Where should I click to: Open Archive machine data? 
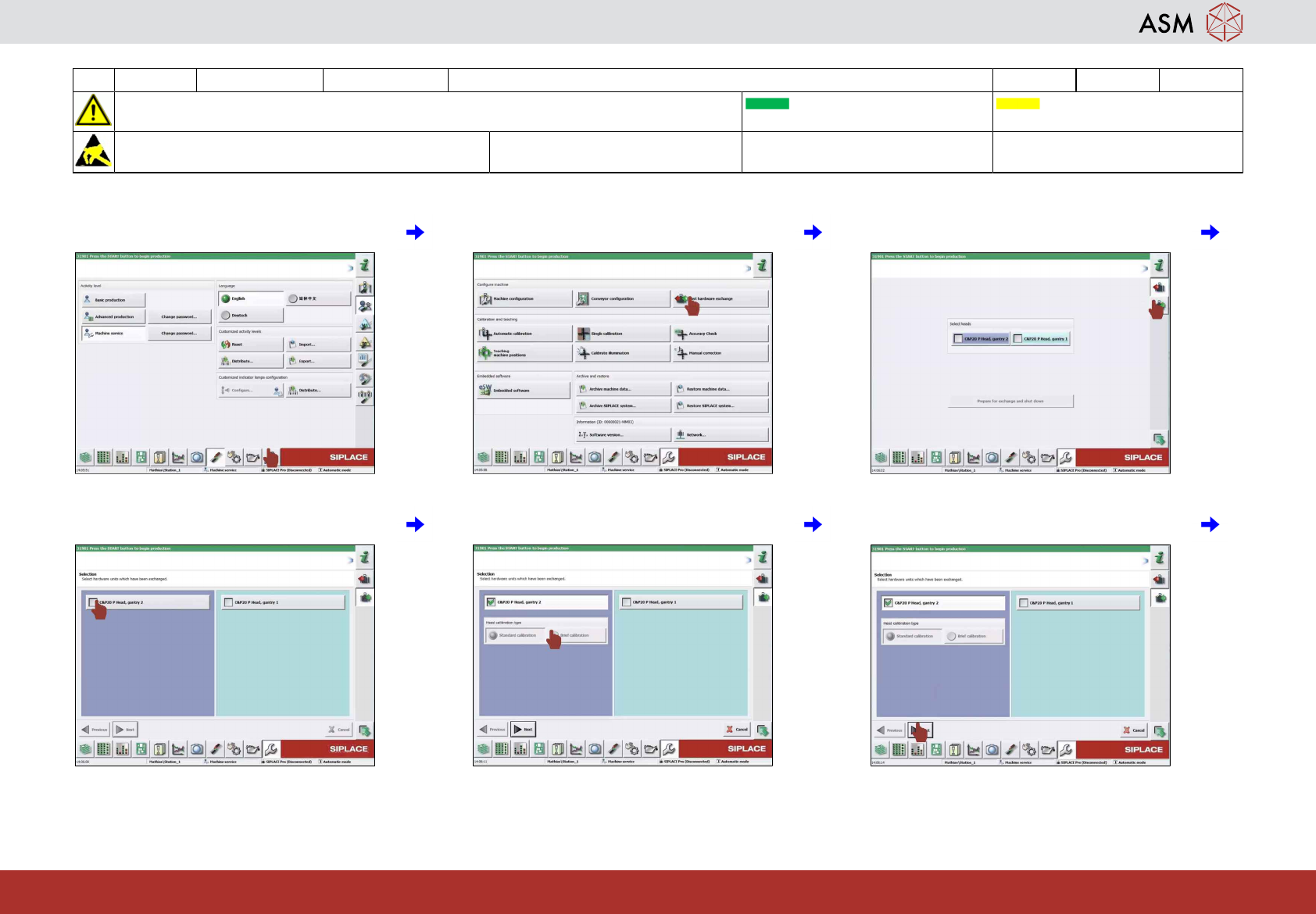coord(623,389)
